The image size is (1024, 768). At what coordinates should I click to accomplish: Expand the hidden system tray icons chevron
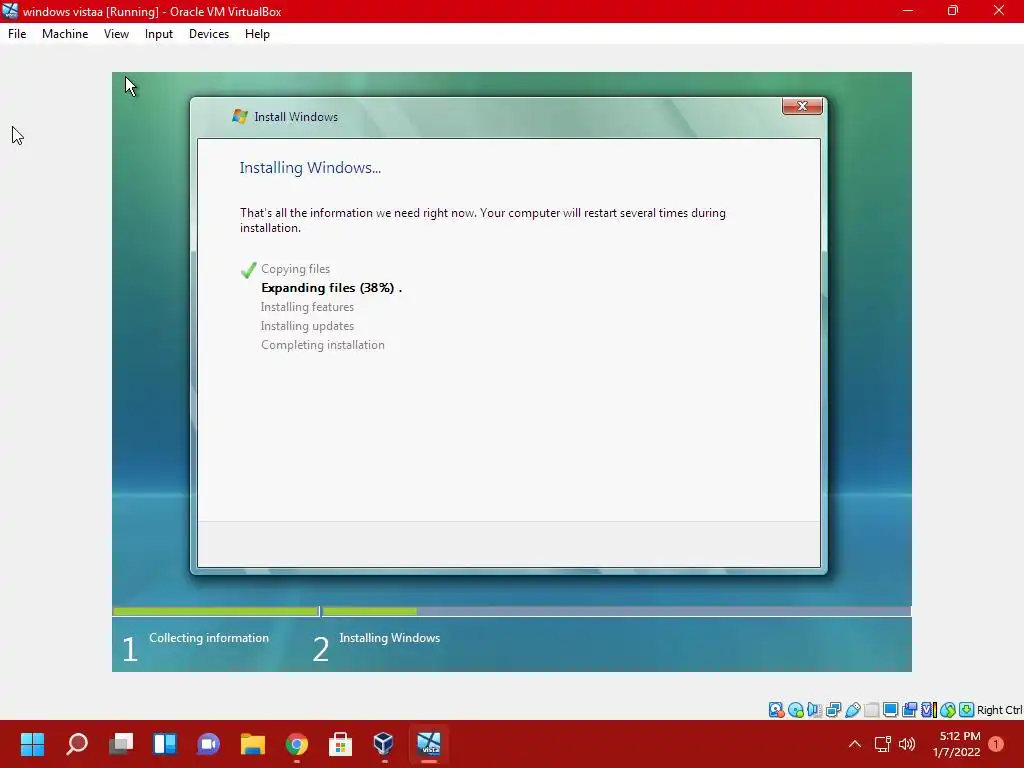[855, 744]
